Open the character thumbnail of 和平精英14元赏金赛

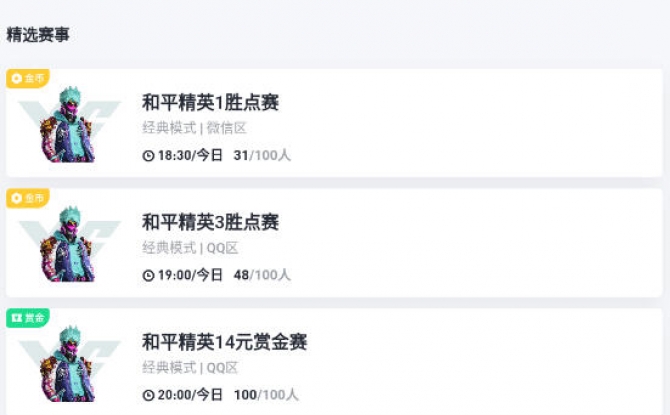click(69, 363)
